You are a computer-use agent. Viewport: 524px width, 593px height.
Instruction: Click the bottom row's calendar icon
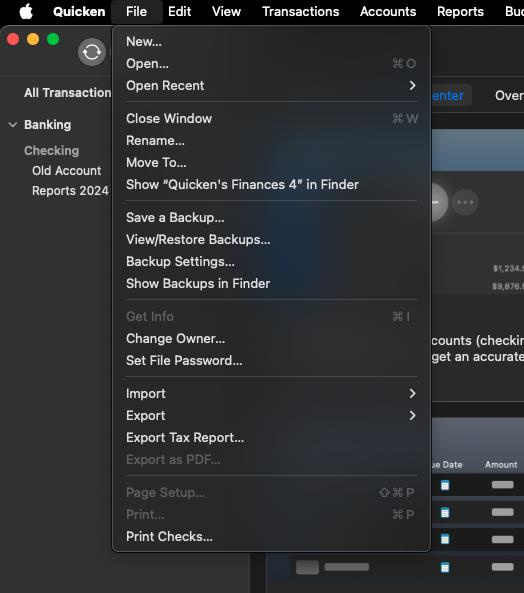coord(445,567)
